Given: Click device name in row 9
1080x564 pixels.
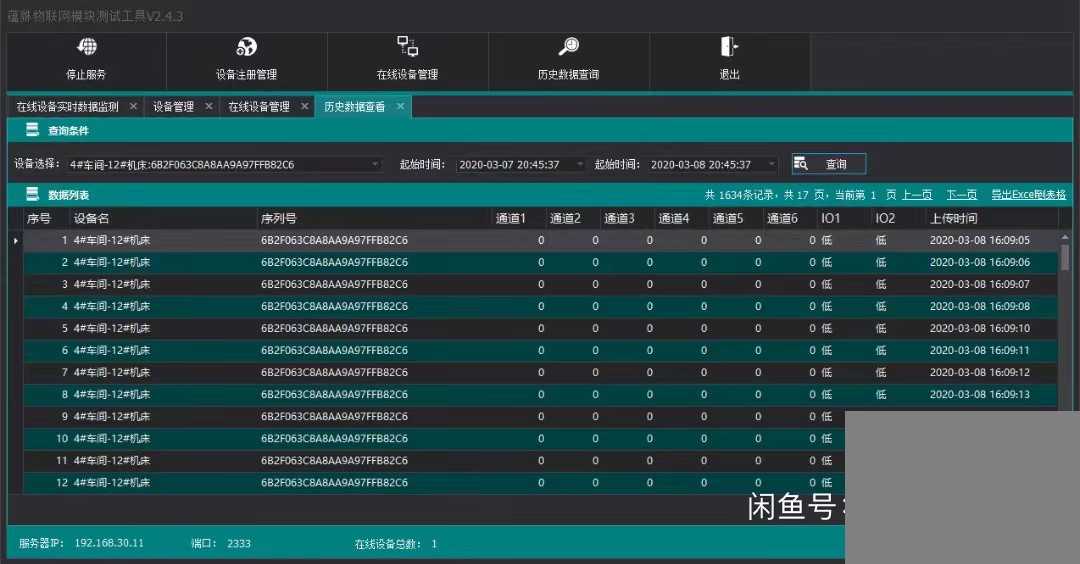Looking at the screenshot, I should [112, 417].
